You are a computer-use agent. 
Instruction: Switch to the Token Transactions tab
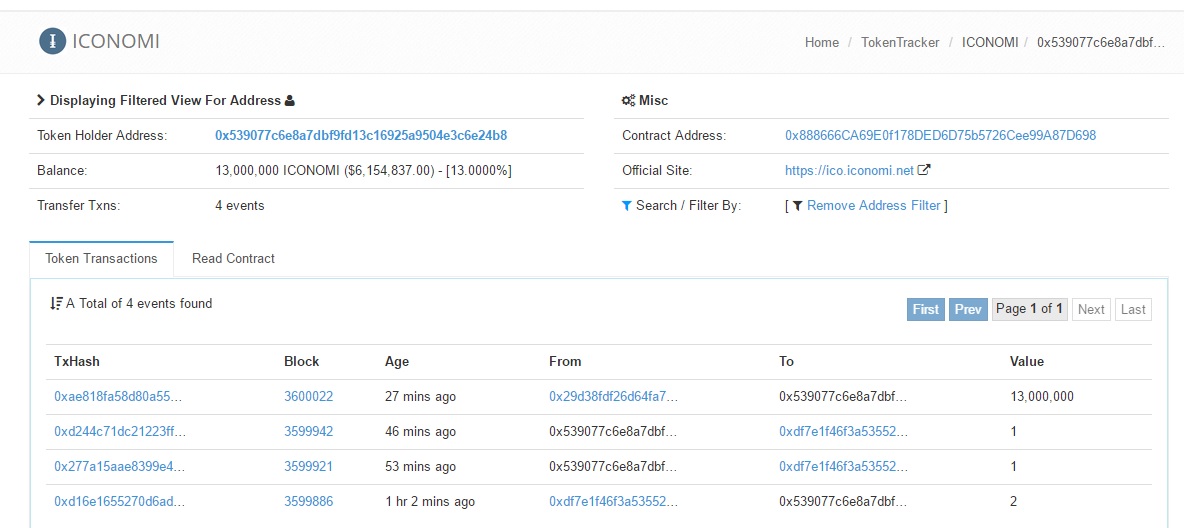(x=101, y=258)
